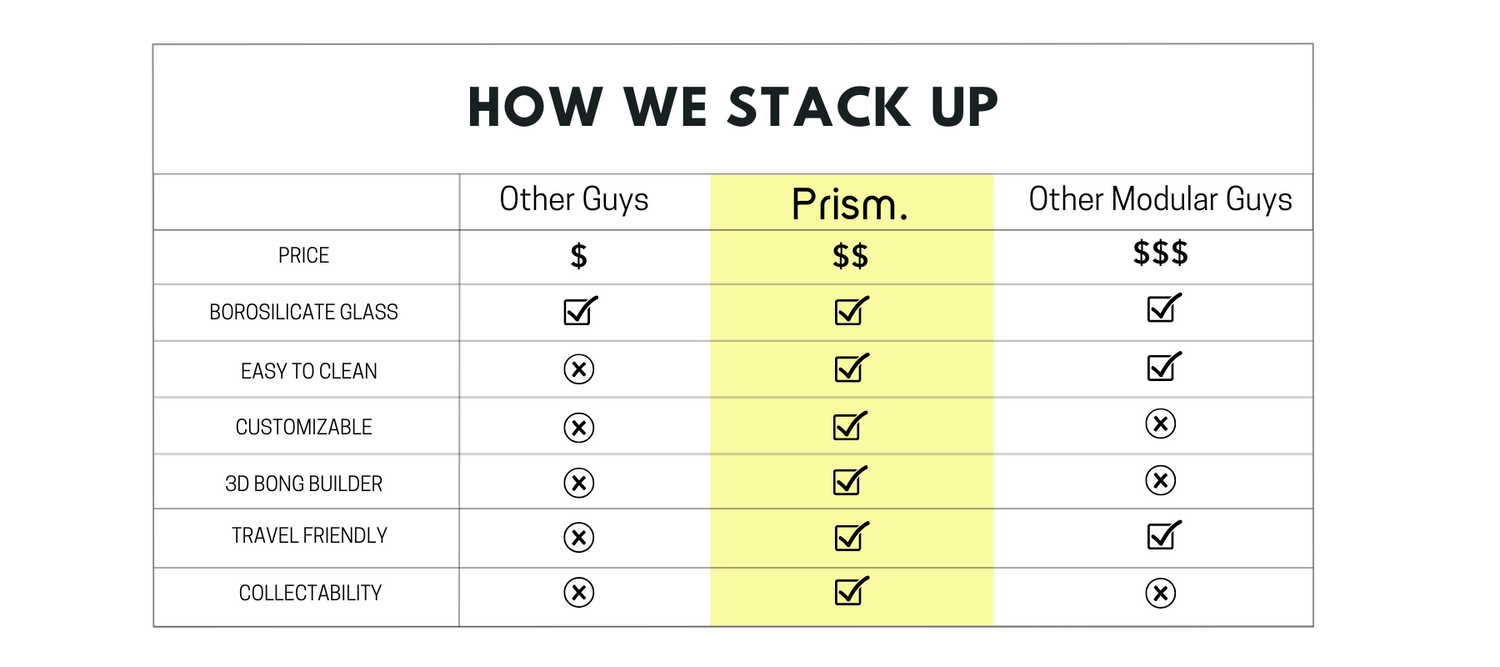Click Other Guys Collectability X icon
This screenshot has height=667, width=1500.
click(578, 593)
